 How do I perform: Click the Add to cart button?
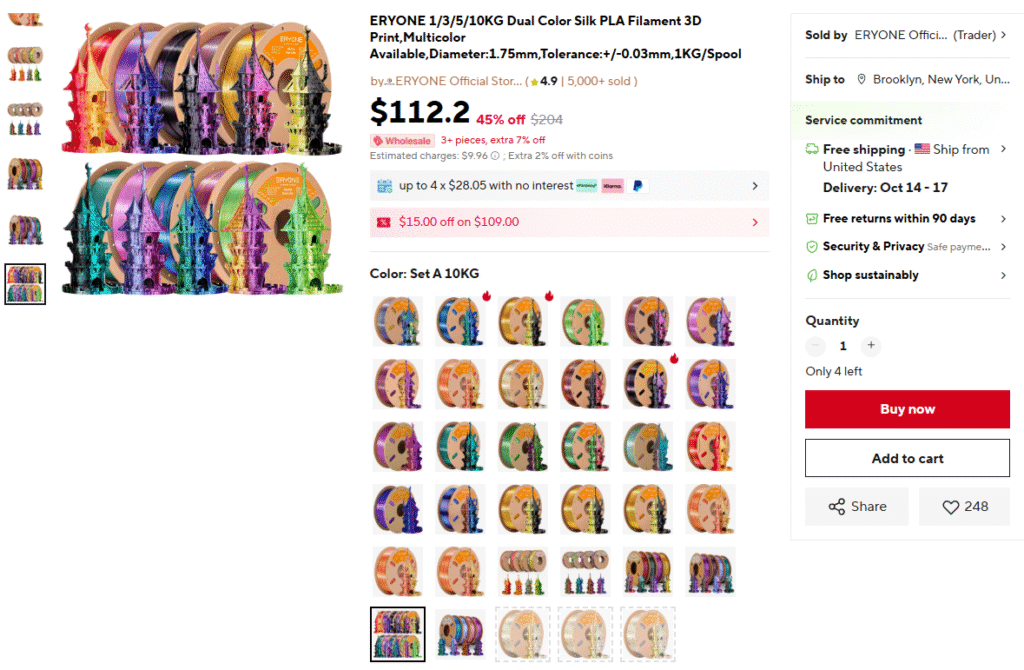907,459
